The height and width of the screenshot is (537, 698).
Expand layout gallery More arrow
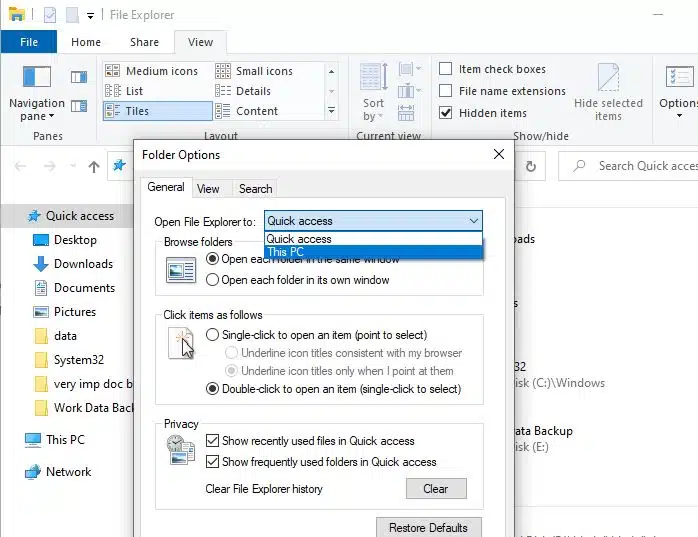coord(332,110)
